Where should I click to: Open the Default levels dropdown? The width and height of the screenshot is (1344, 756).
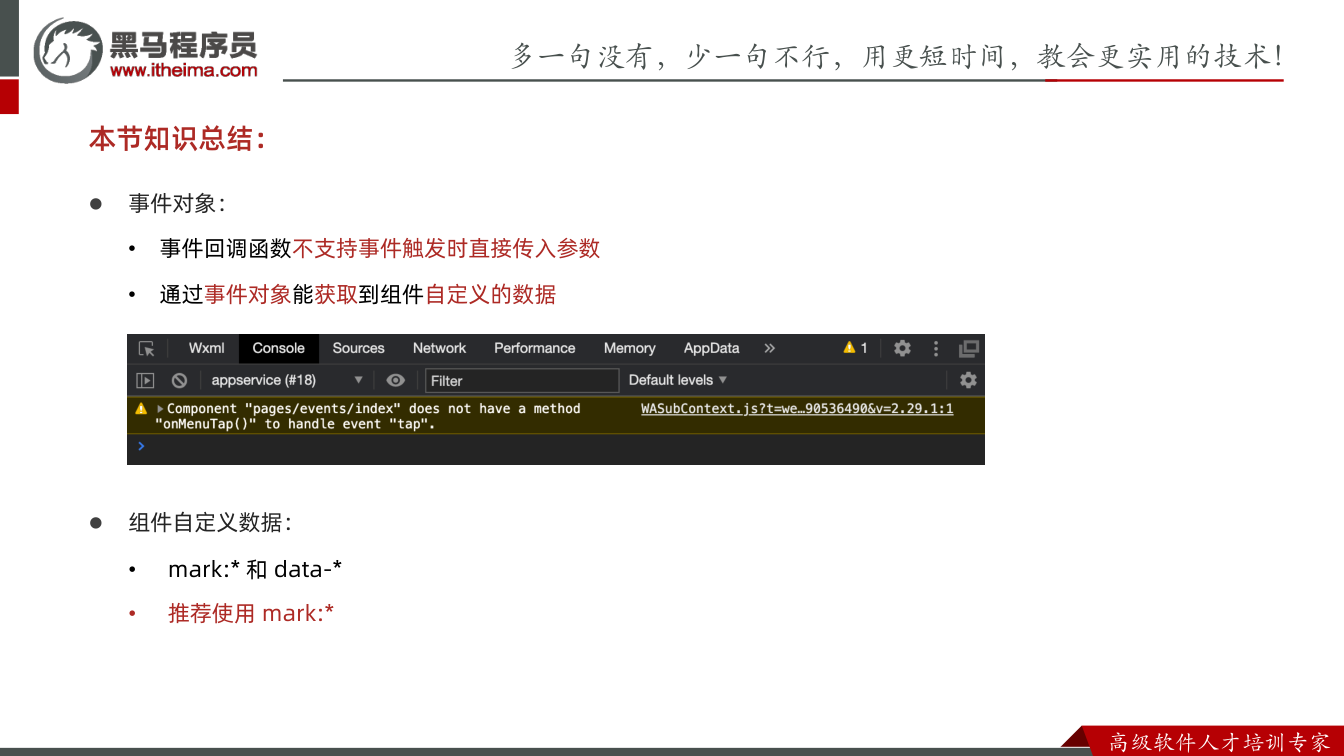point(678,380)
